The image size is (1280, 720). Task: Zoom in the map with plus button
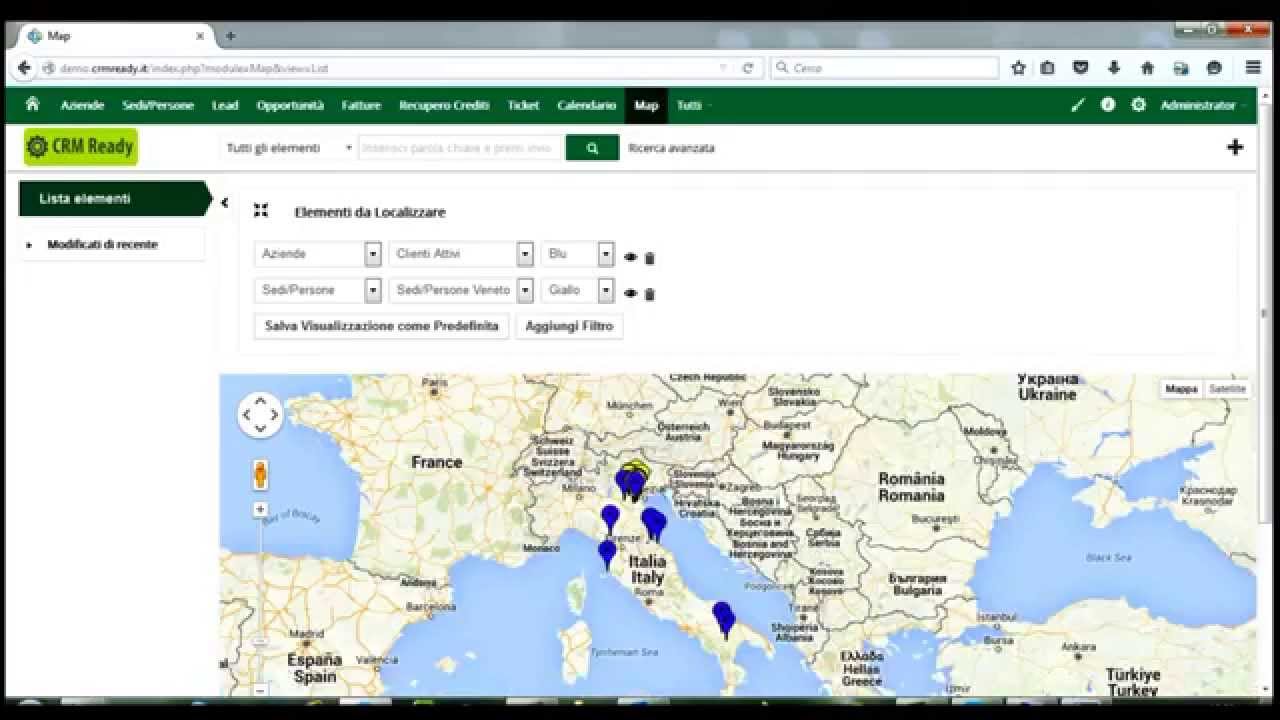pos(260,509)
